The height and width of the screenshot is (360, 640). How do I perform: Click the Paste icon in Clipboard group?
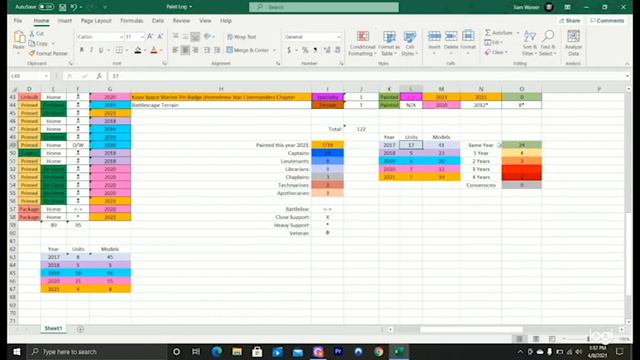(19, 38)
